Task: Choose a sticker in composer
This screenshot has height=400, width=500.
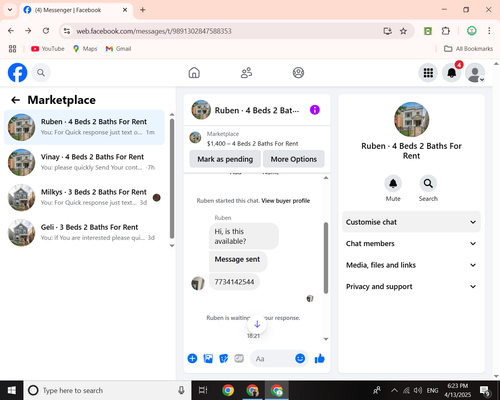Action: click(224, 358)
